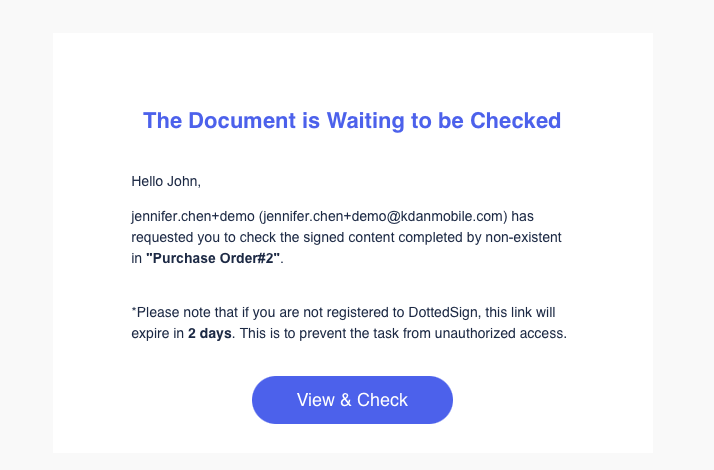The height and width of the screenshot is (470, 714).
Task: Open the jennifer.chen+demo@kdanmobile.com email address
Action: pyautogui.click(x=383, y=216)
